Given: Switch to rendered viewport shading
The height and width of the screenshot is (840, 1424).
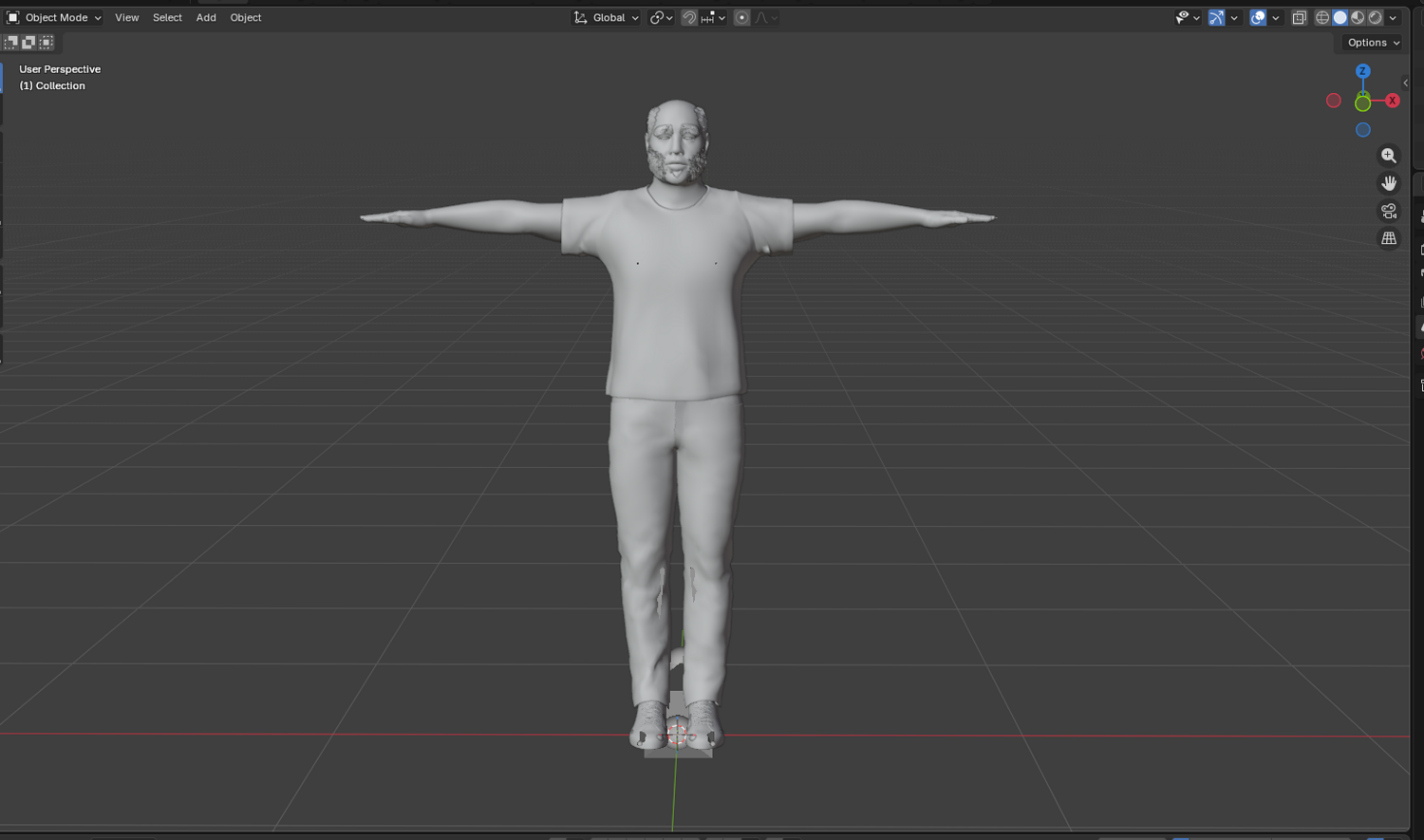Looking at the screenshot, I should point(1375,17).
